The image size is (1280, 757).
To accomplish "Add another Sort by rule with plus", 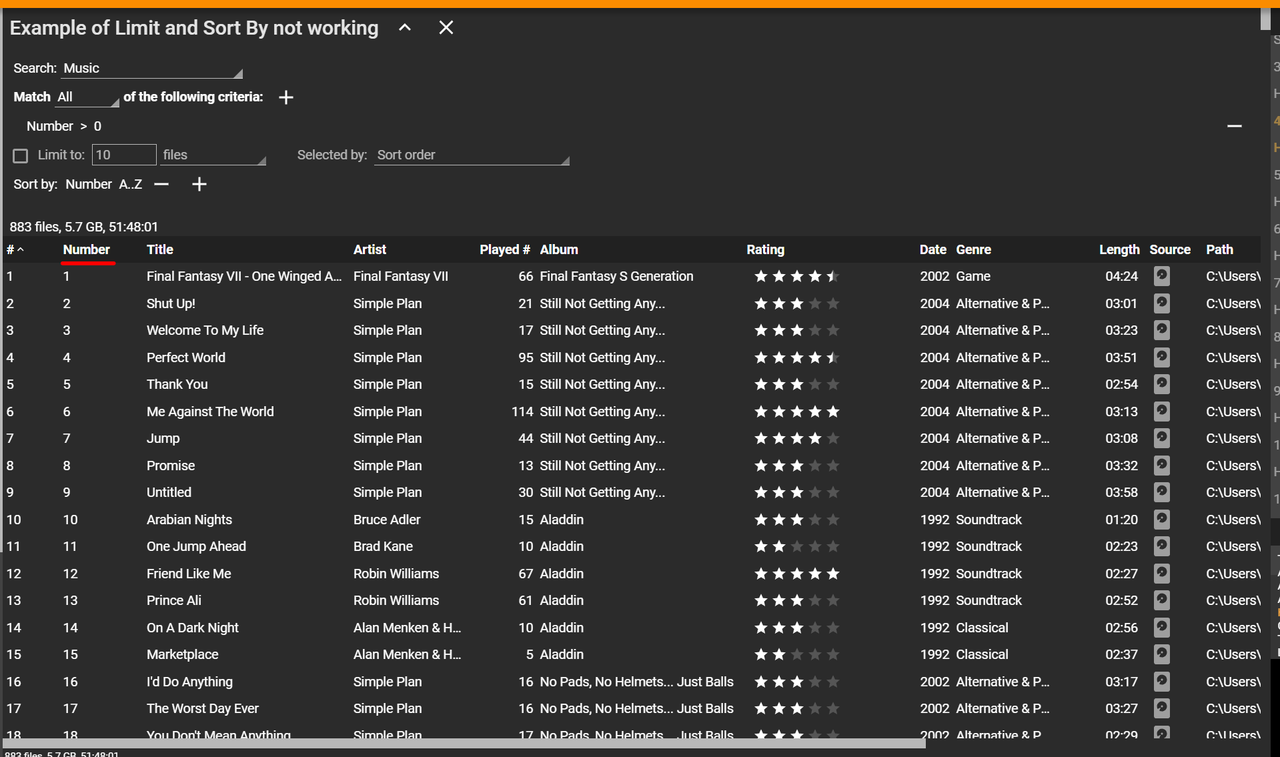I will coord(199,184).
